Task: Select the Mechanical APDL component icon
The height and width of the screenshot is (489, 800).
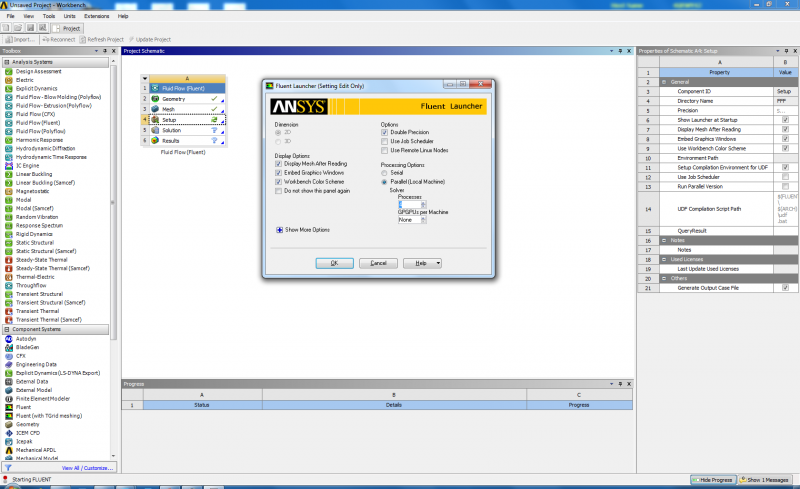Action: (9, 450)
